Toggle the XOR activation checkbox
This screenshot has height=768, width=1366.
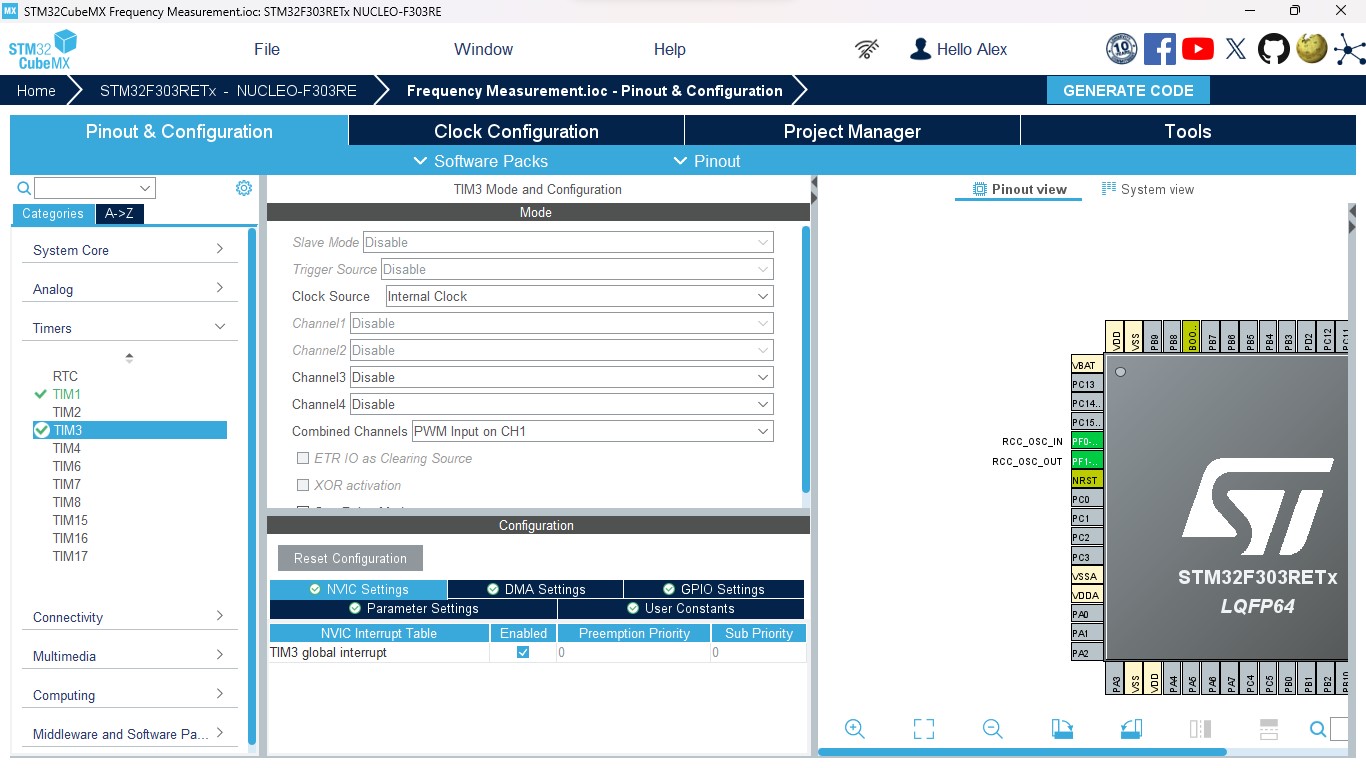303,485
